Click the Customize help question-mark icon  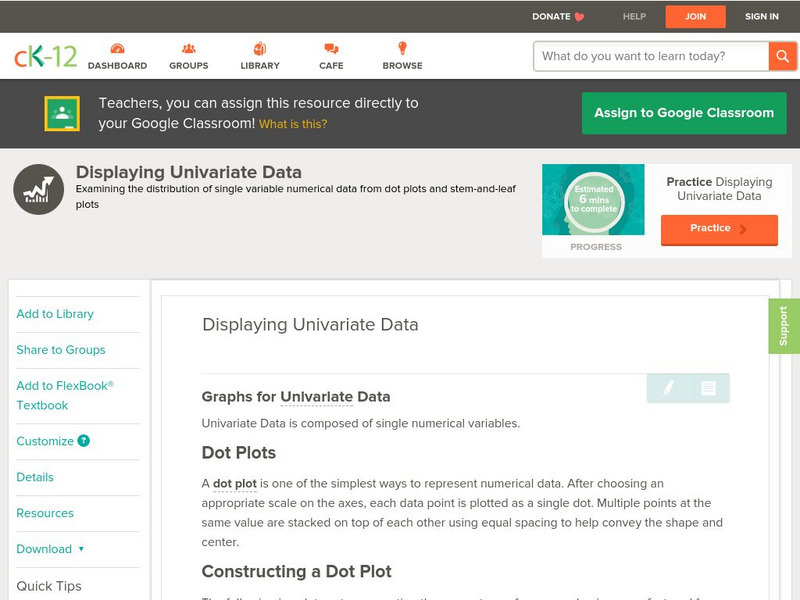tap(84, 441)
